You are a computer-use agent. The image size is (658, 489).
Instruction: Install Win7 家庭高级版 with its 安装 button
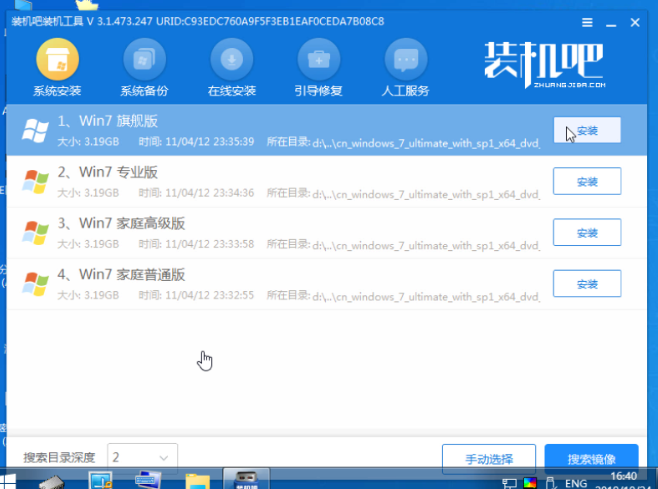click(x=587, y=233)
